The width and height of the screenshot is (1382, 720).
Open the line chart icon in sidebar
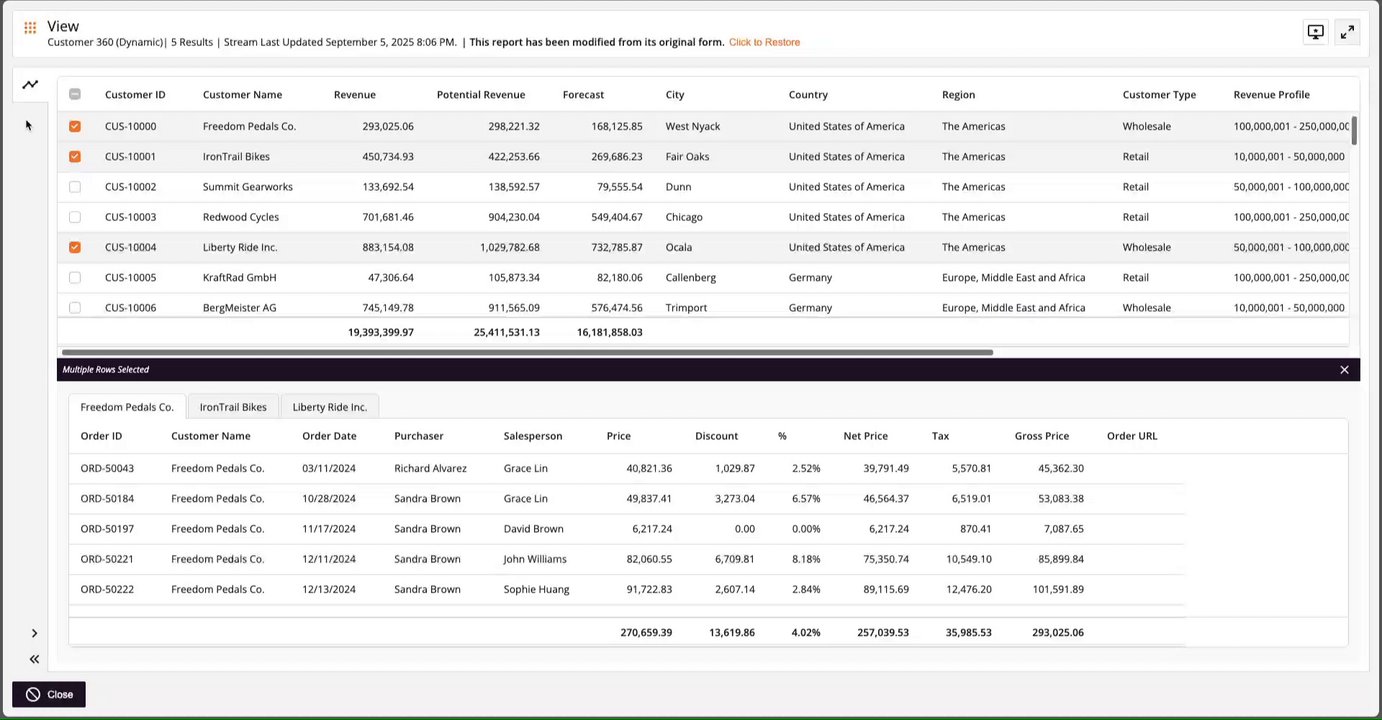pos(30,85)
